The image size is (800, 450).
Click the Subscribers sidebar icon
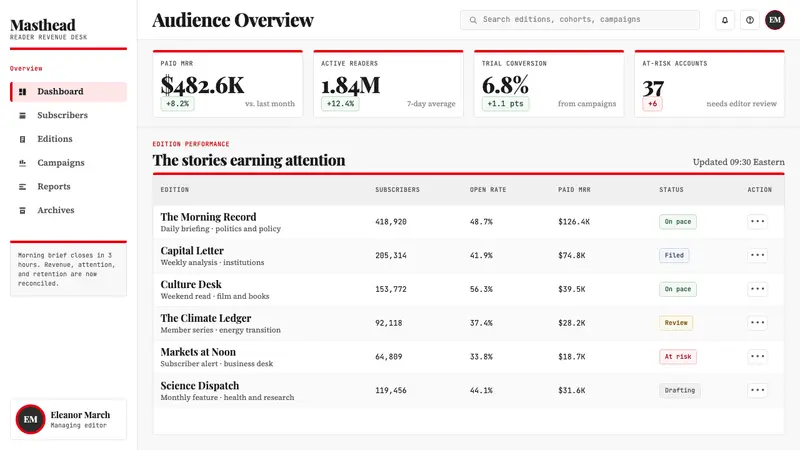coord(22,116)
